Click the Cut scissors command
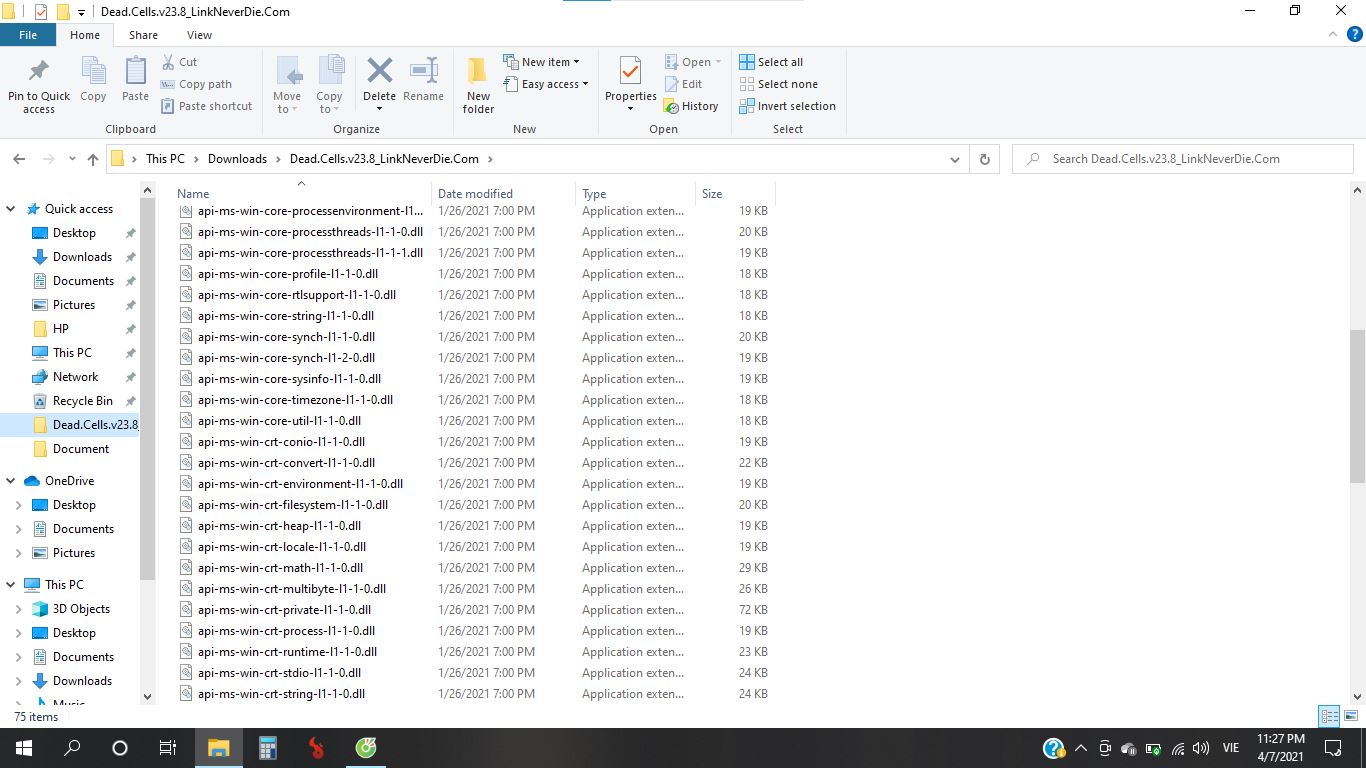This screenshot has width=1366, height=768. click(x=180, y=62)
